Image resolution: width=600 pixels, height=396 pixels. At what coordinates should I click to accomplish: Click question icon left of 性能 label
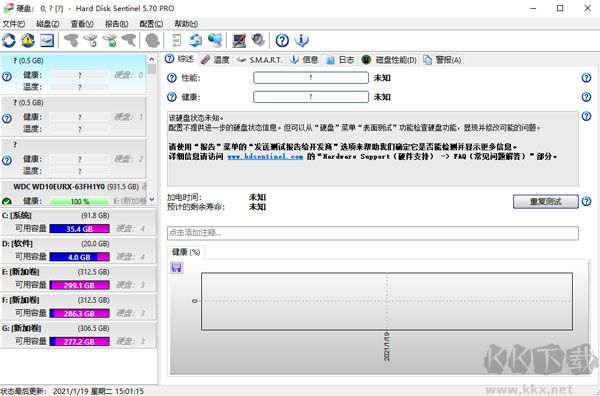172,78
